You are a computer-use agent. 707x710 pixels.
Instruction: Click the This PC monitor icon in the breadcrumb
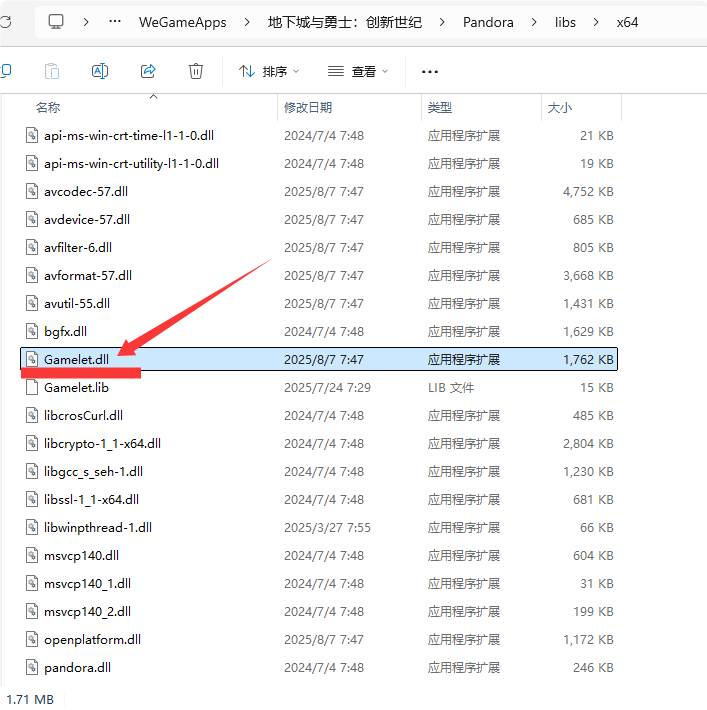56,22
